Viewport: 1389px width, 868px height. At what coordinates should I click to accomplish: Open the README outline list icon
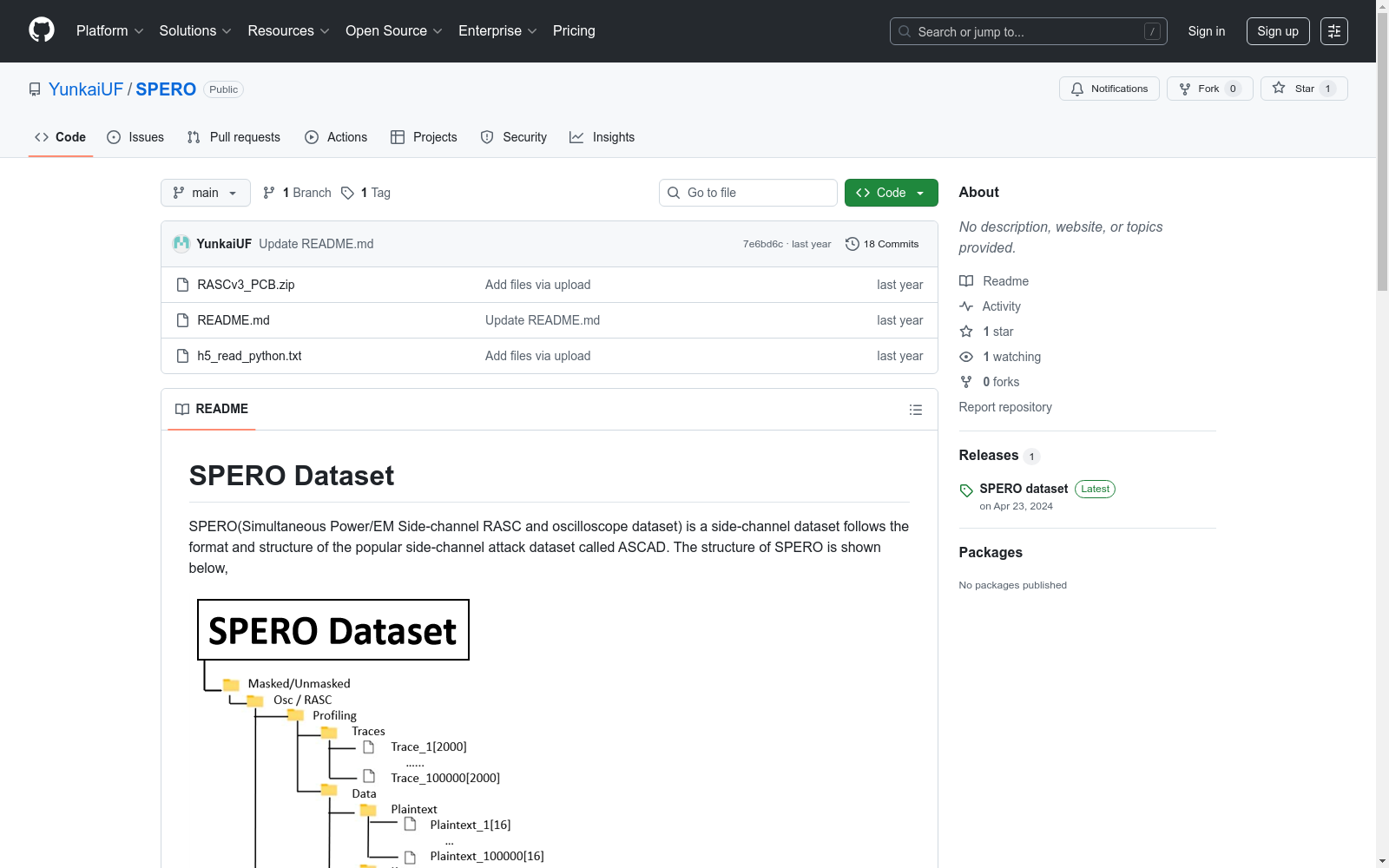(916, 410)
